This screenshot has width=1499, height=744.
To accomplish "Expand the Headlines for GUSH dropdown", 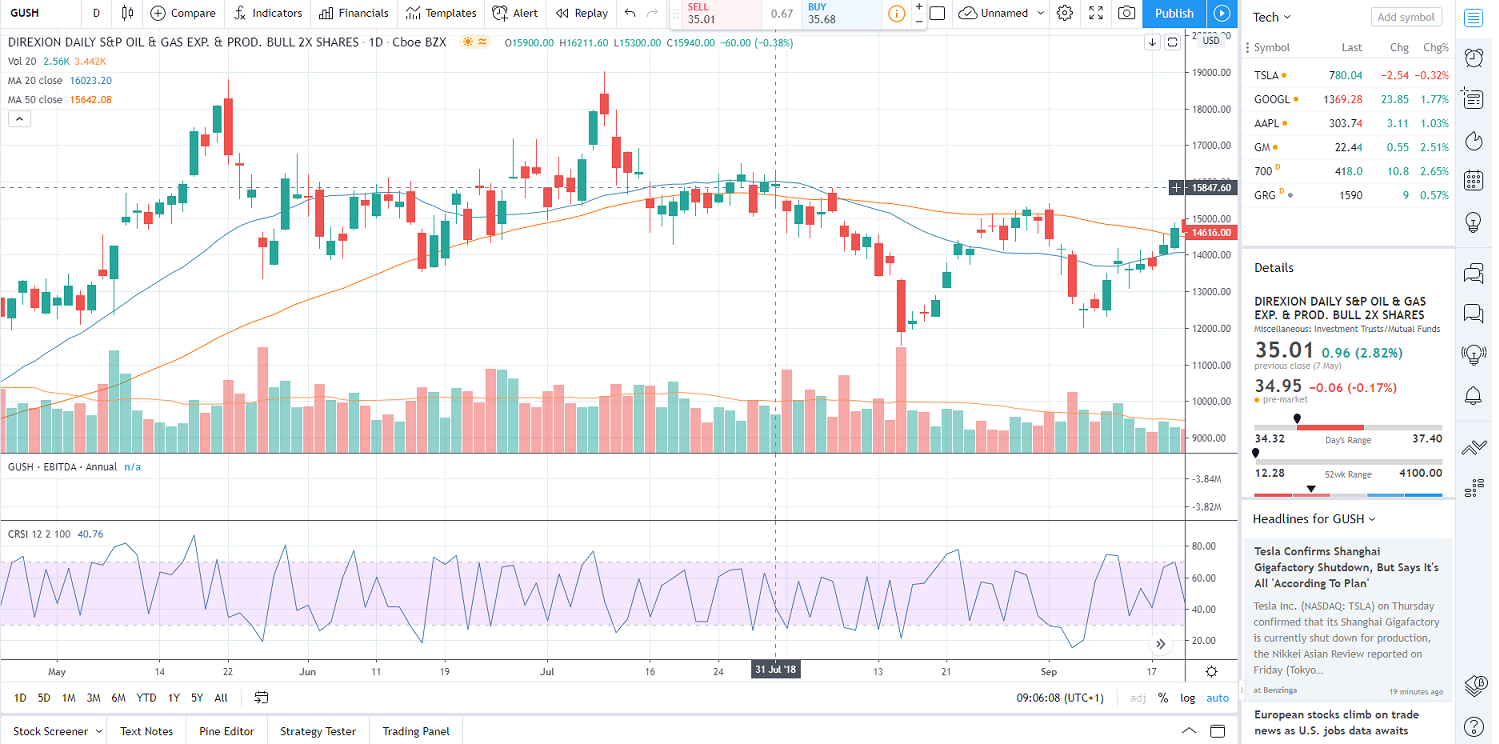I will click(x=1314, y=519).
